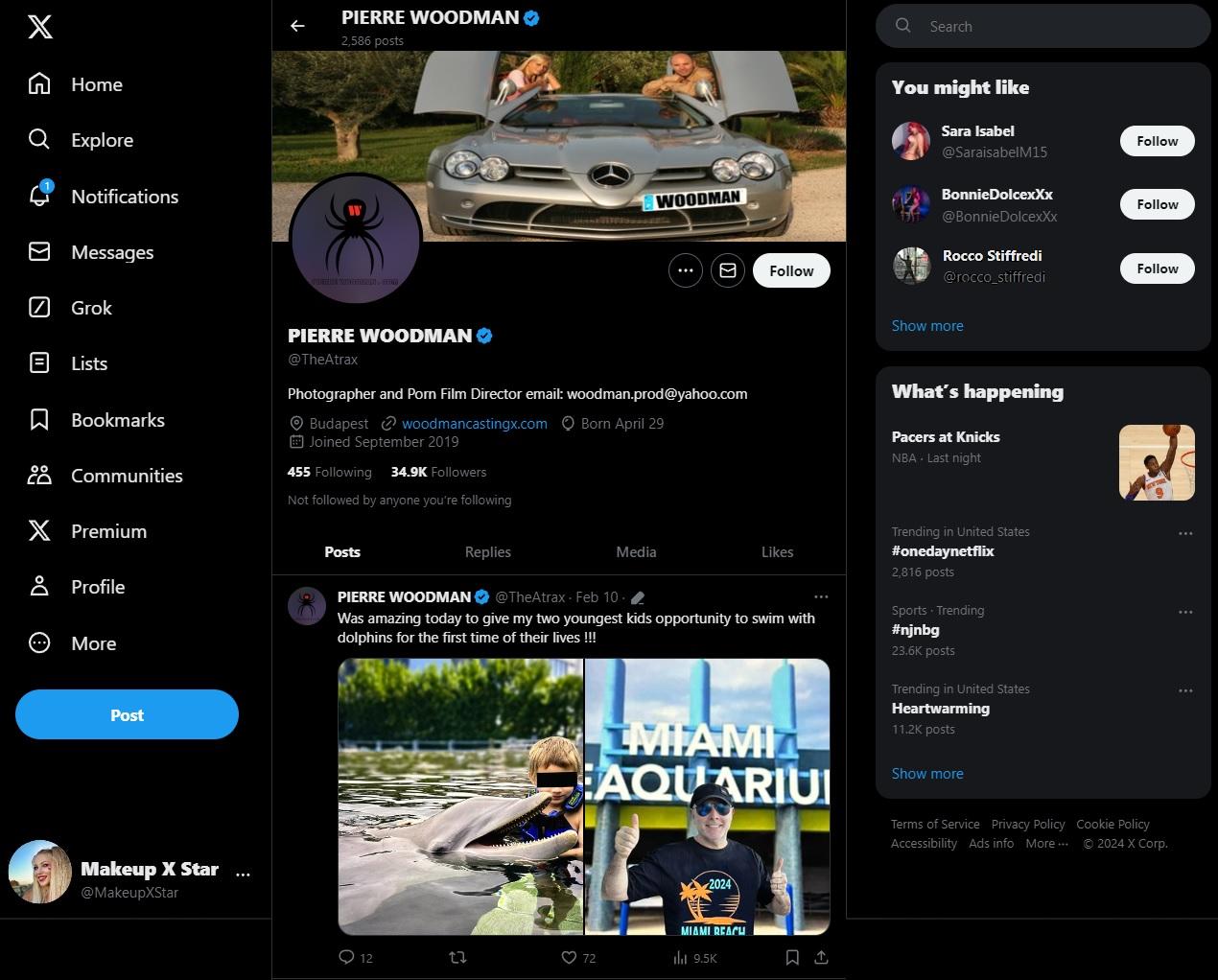Follow Sara Isabel suggestion
This screenshot has height=980, width=1218.
1157,141
